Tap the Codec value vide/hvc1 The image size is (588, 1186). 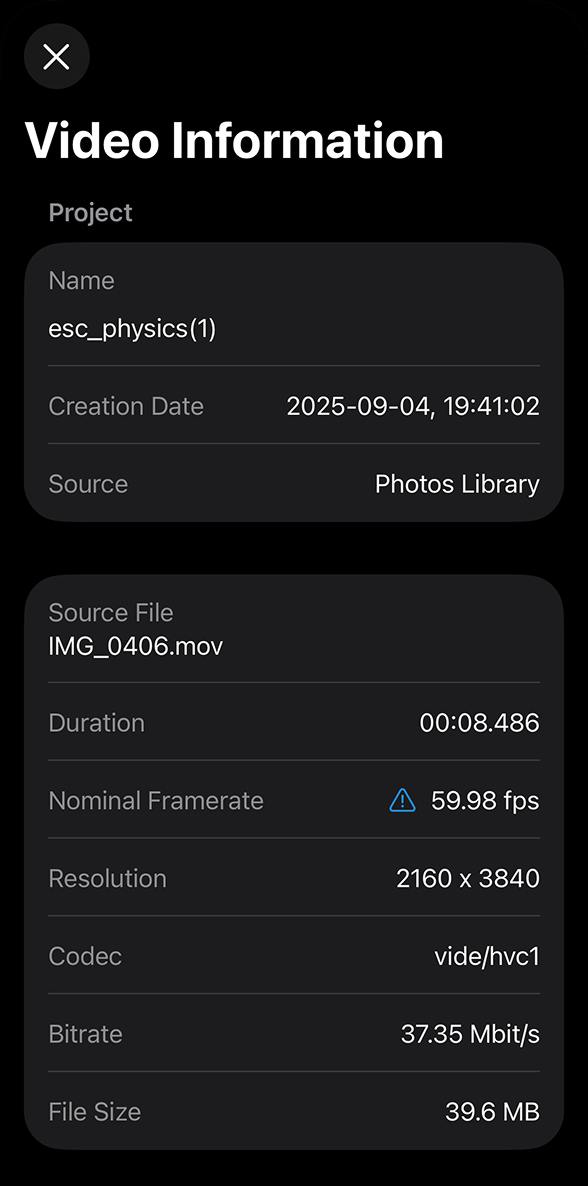(487, 956)
